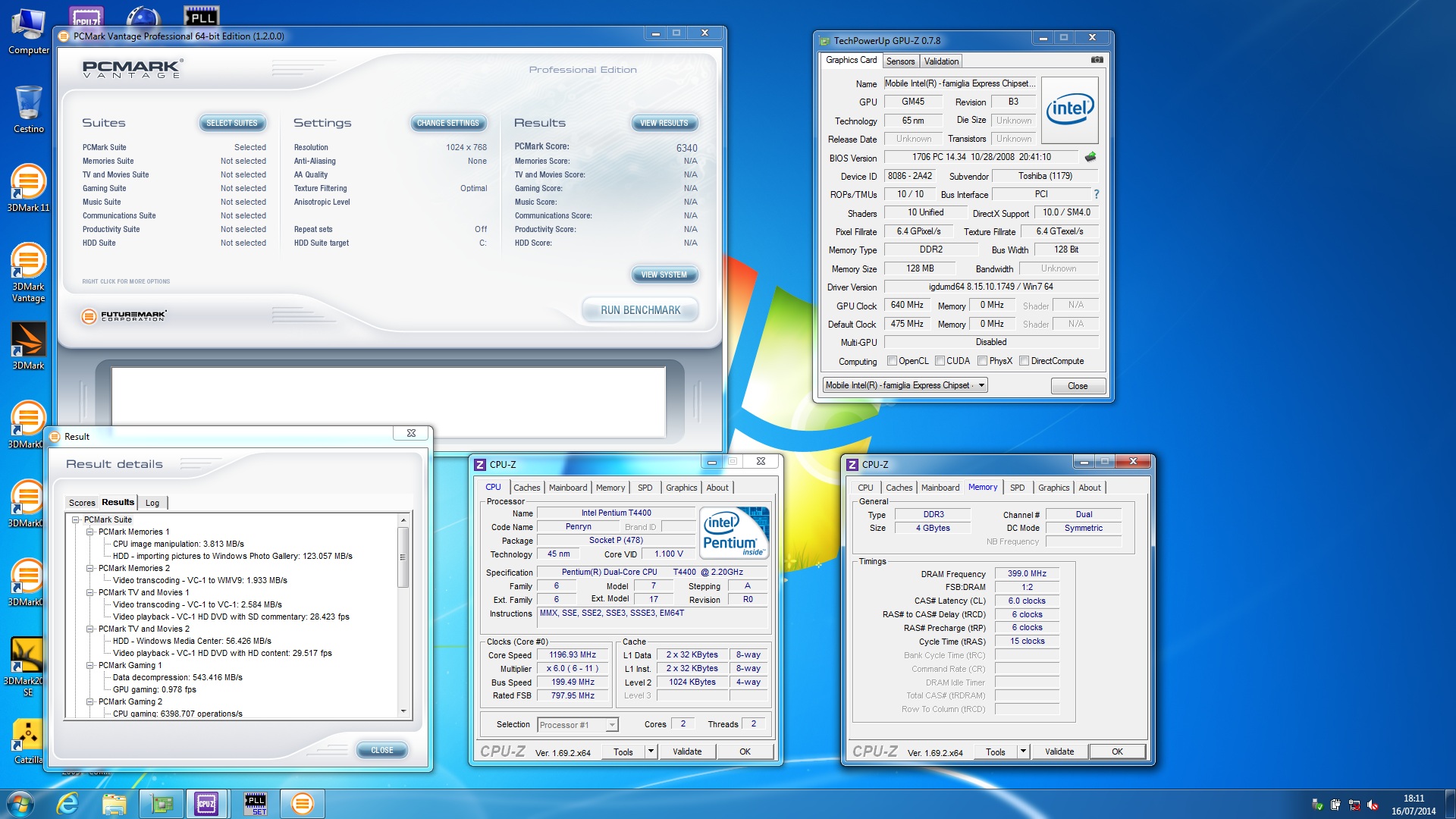Launch the 3DMark Vantage desktop shortcut

28,271
